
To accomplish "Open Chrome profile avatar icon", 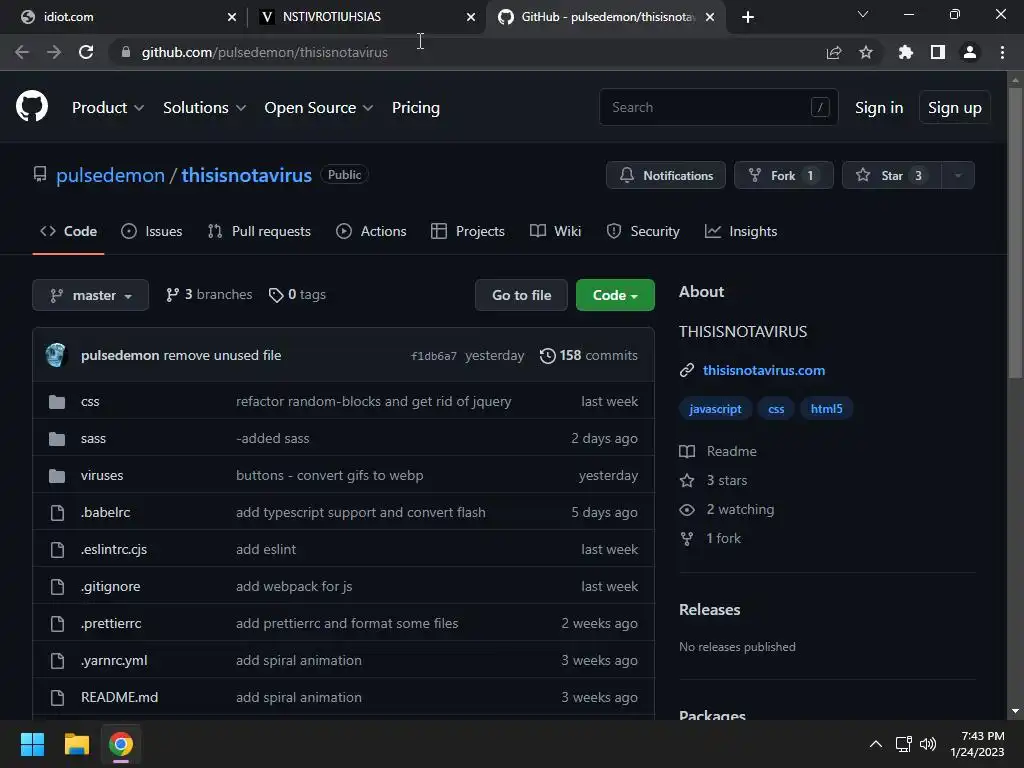I will click(970, 52).
